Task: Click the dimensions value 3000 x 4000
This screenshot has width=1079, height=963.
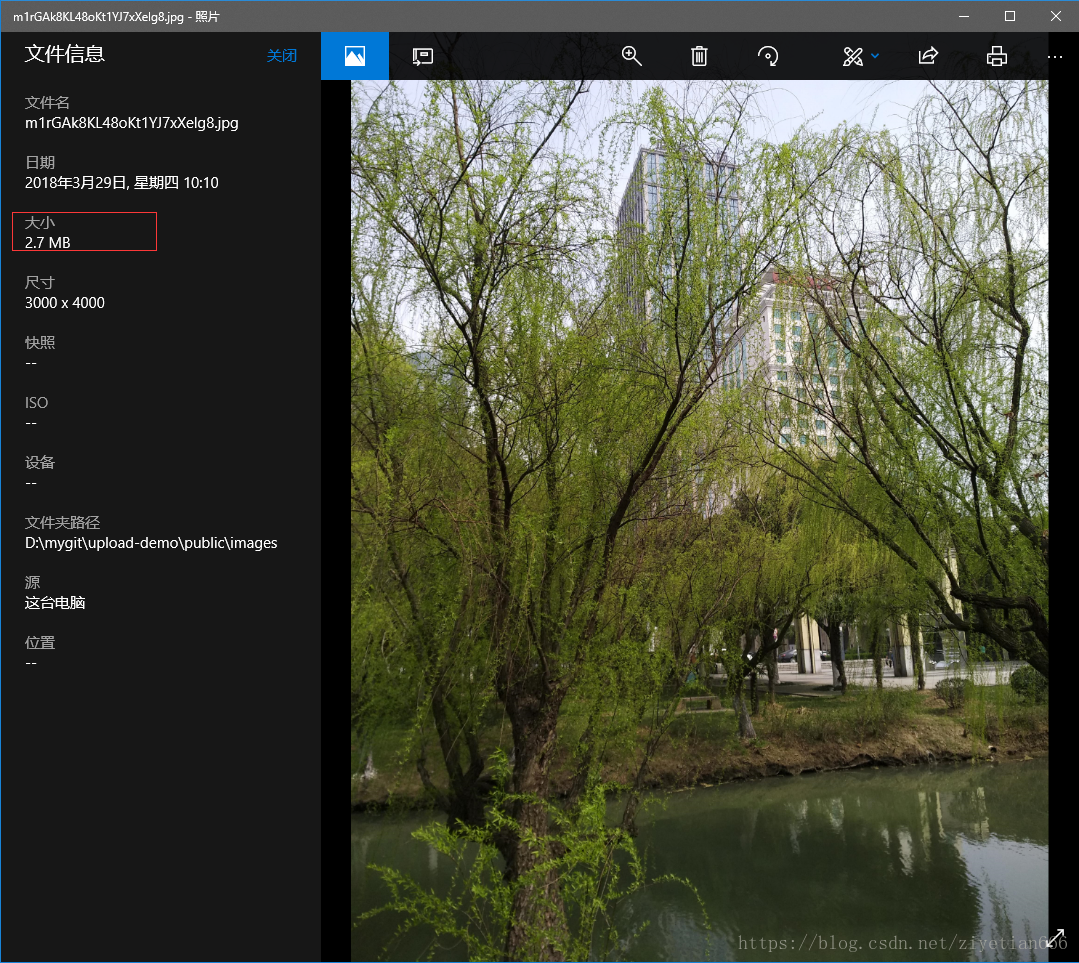Action: point(65,303)
